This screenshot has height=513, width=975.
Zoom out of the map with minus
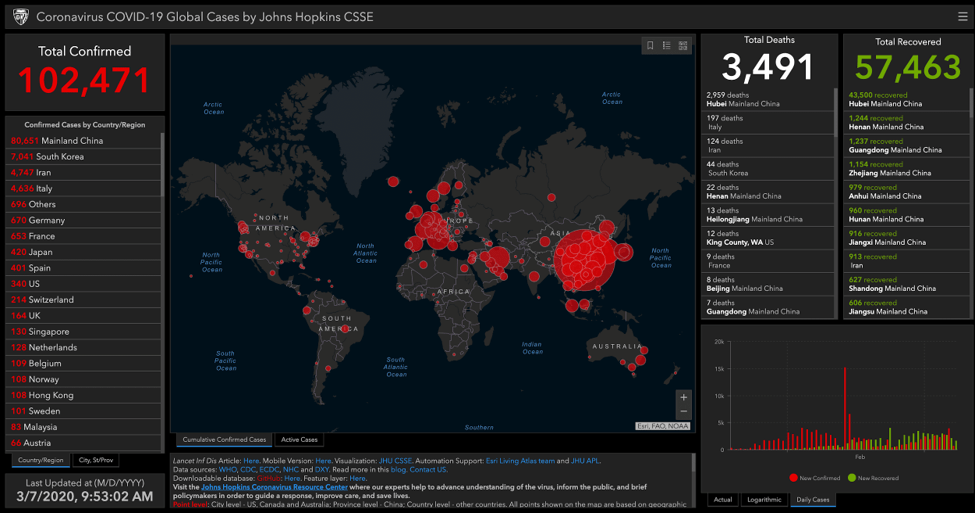(x=683, y=412)
